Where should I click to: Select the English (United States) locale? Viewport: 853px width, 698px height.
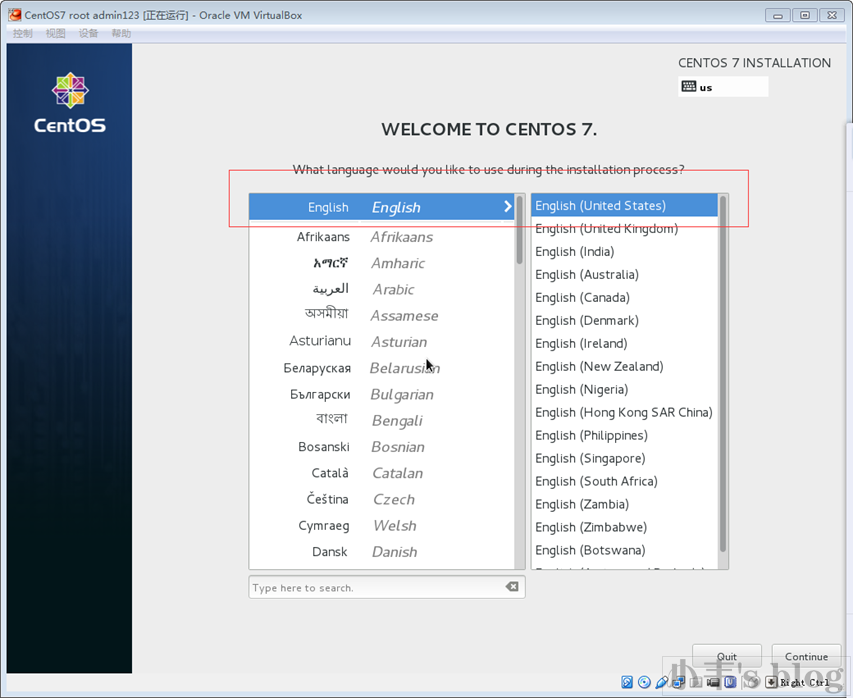pyautogui.click(x=625, y=206)
